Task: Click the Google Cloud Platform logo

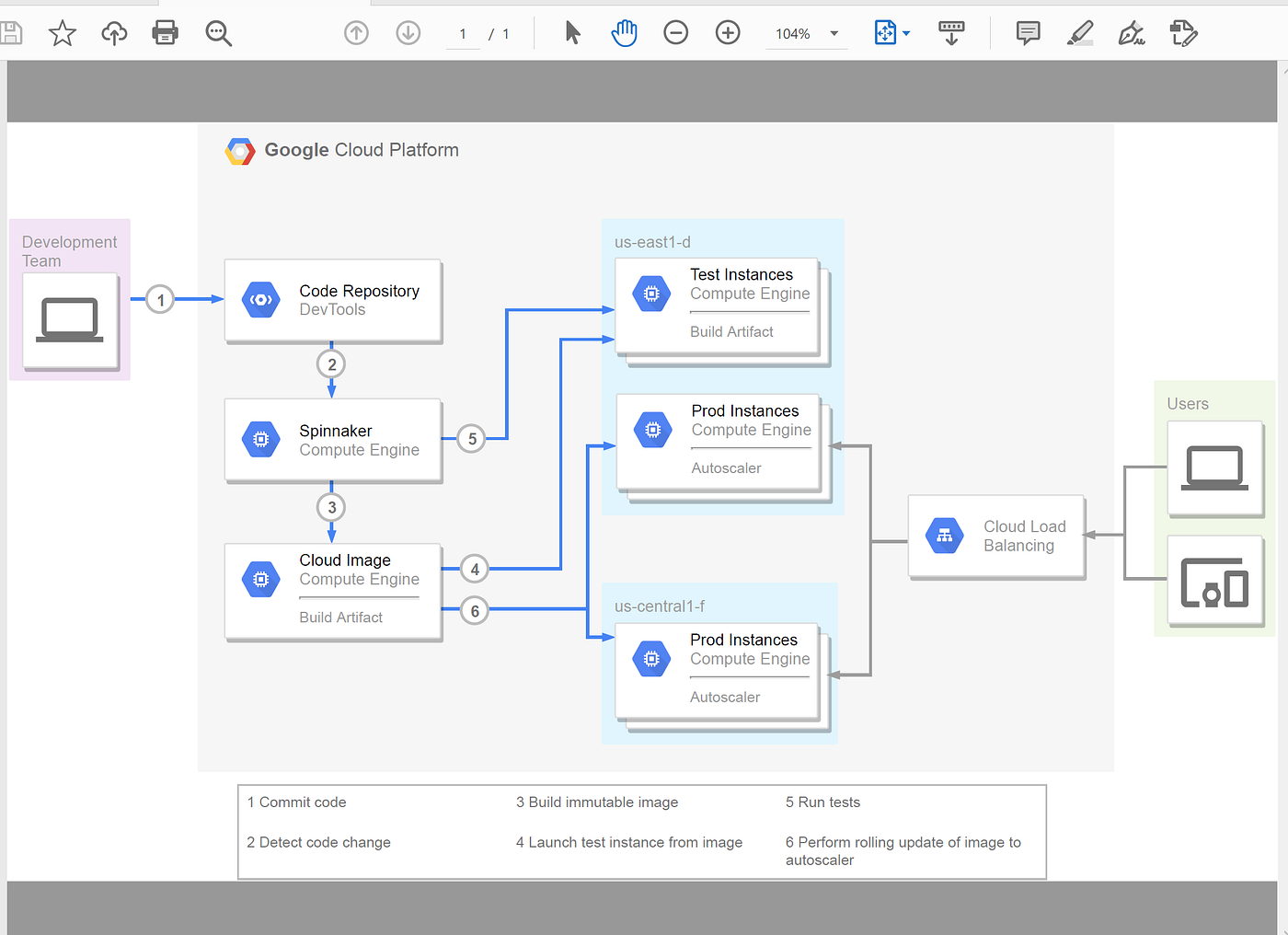Action: [240, 151]
